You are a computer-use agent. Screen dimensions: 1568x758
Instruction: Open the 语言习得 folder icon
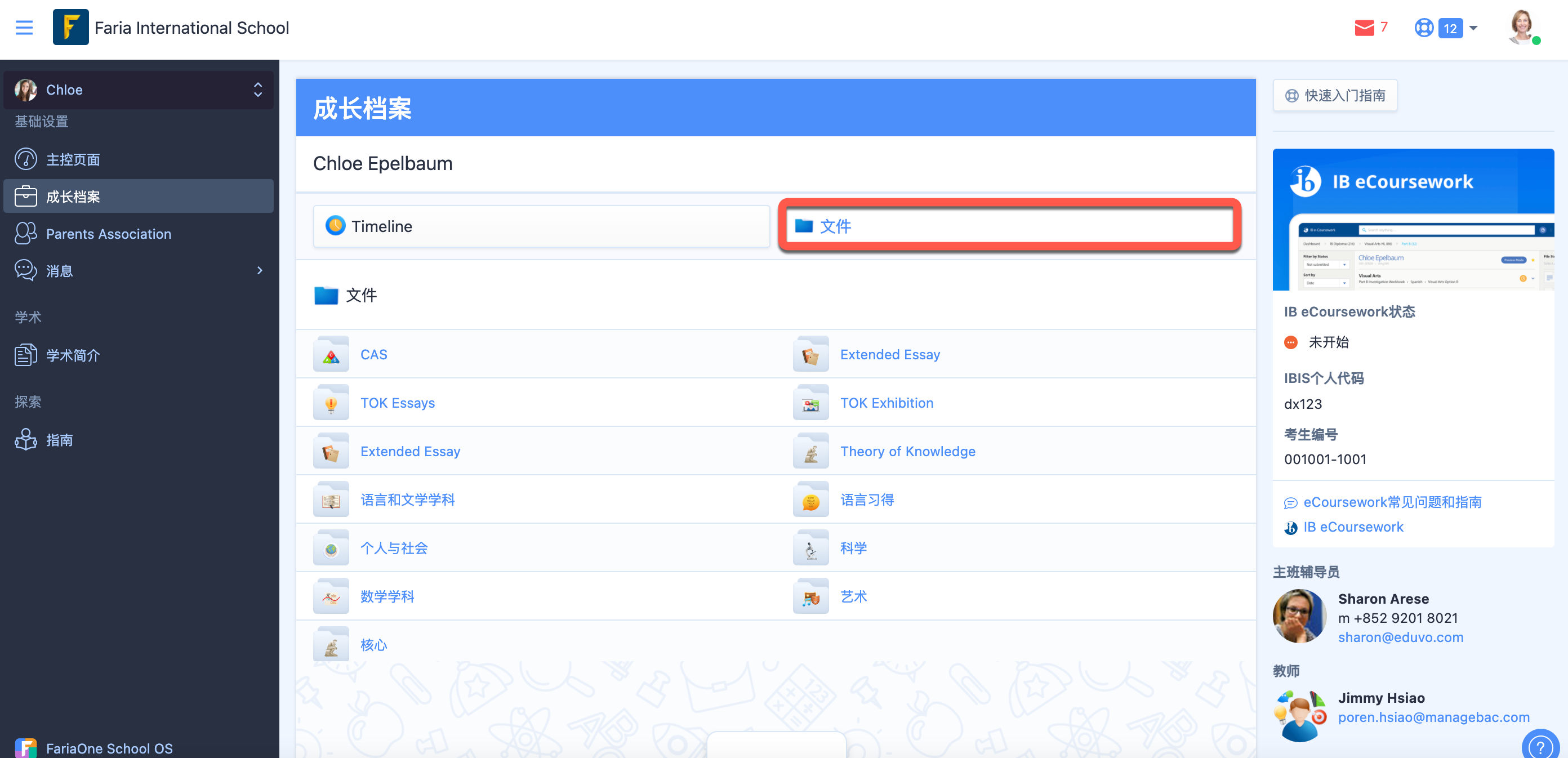click(x=811, y=500)
